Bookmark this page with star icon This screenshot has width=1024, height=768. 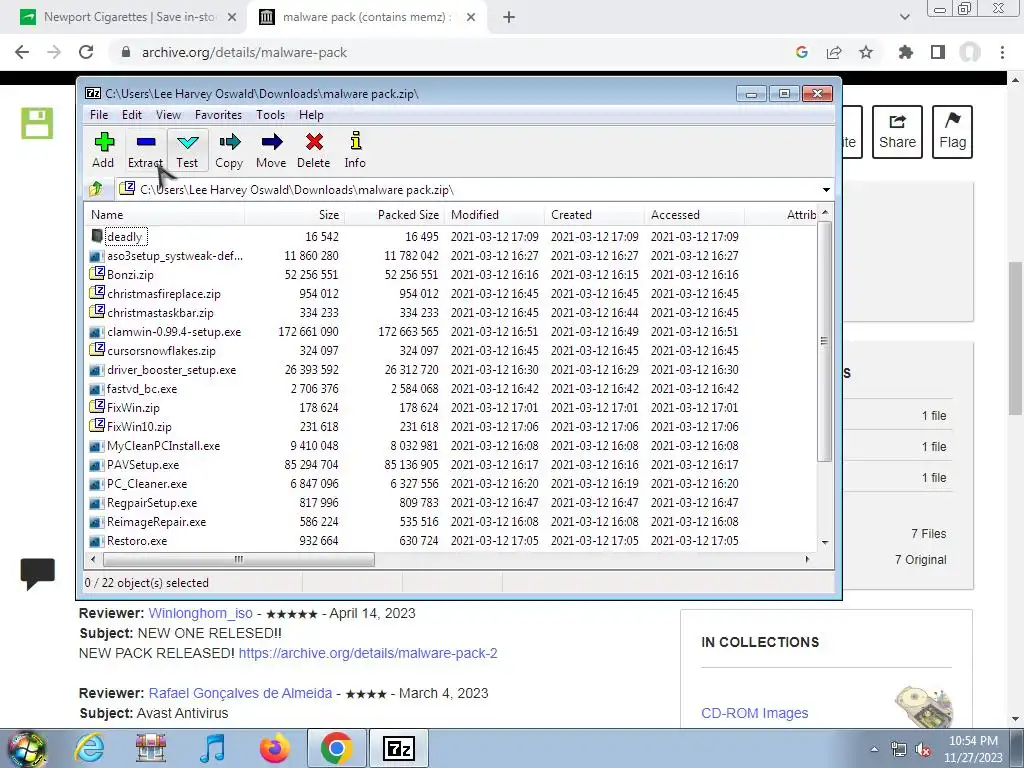866,52
